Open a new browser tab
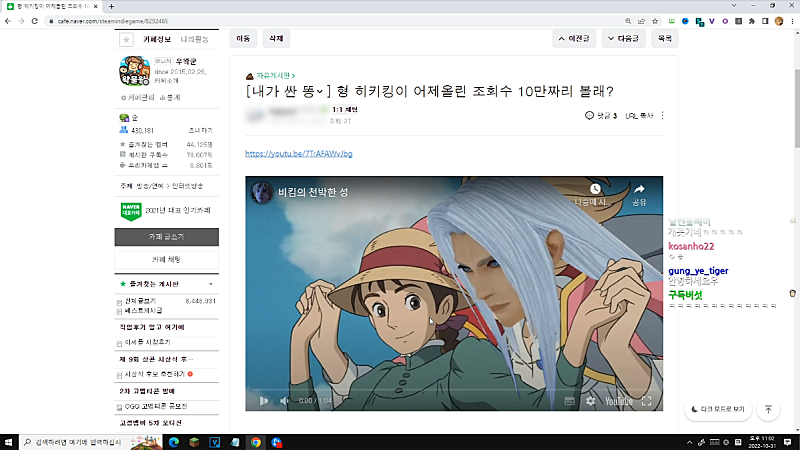The image size is (800, 450). tap(111, 7)
